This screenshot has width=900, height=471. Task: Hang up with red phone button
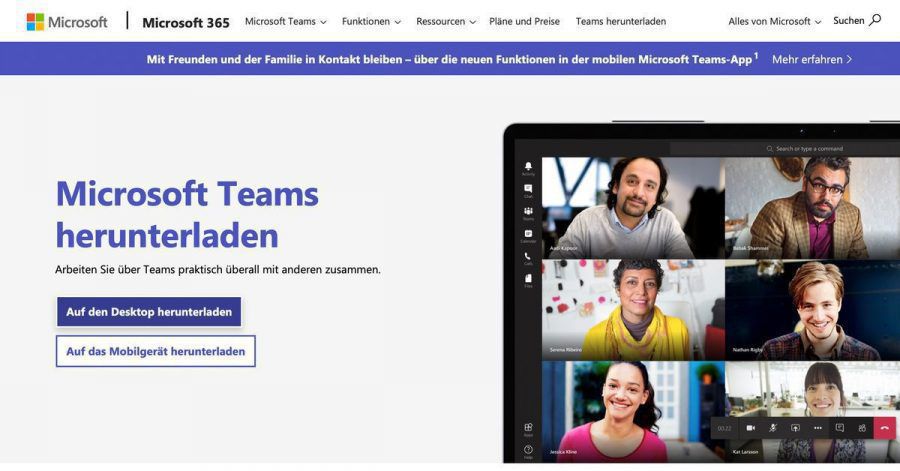pyautogui.click(x=885, y=428)
